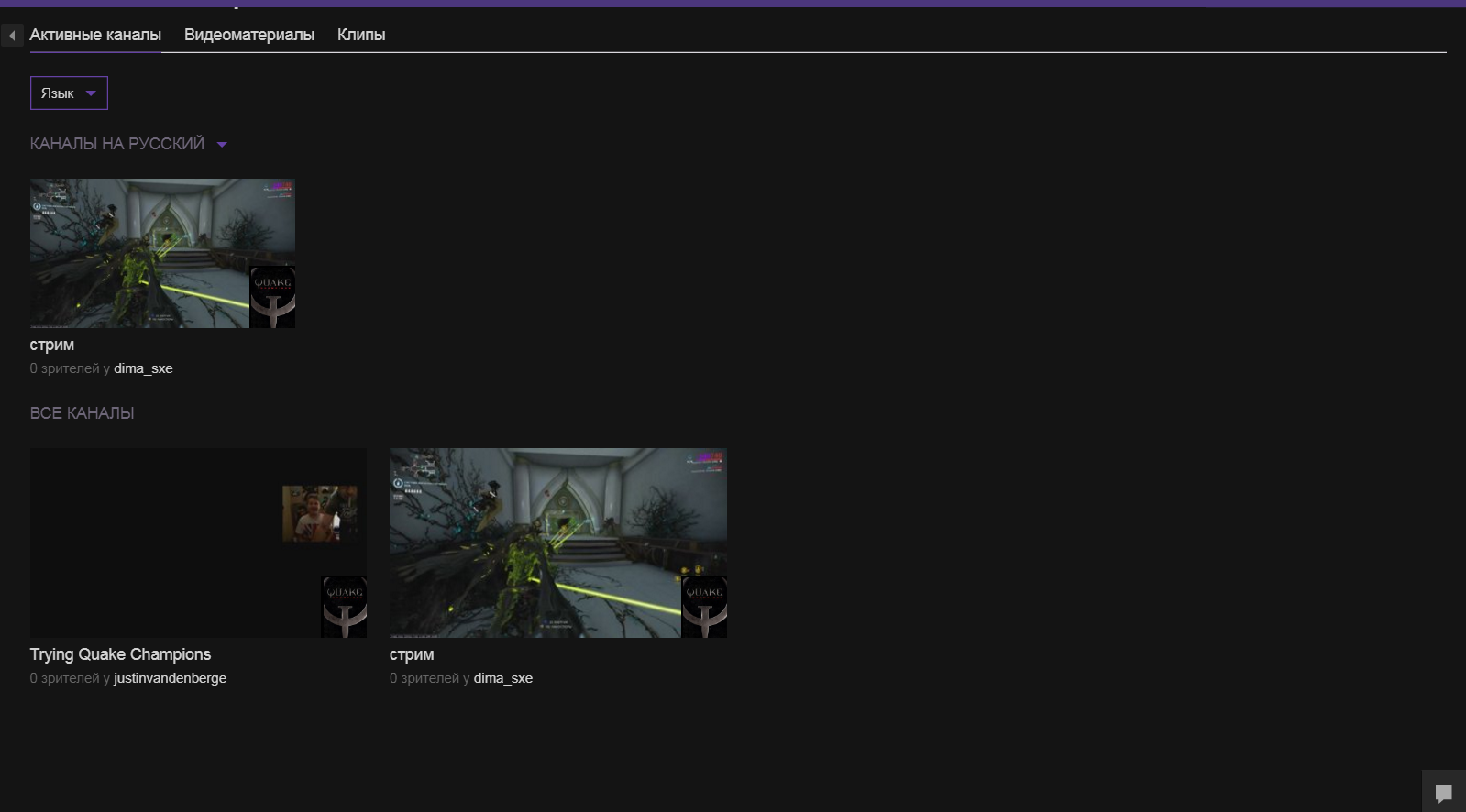
Task: Click the КАНАЛЫ НА РУССКИЙ heading text
Action: click(117, 144)
